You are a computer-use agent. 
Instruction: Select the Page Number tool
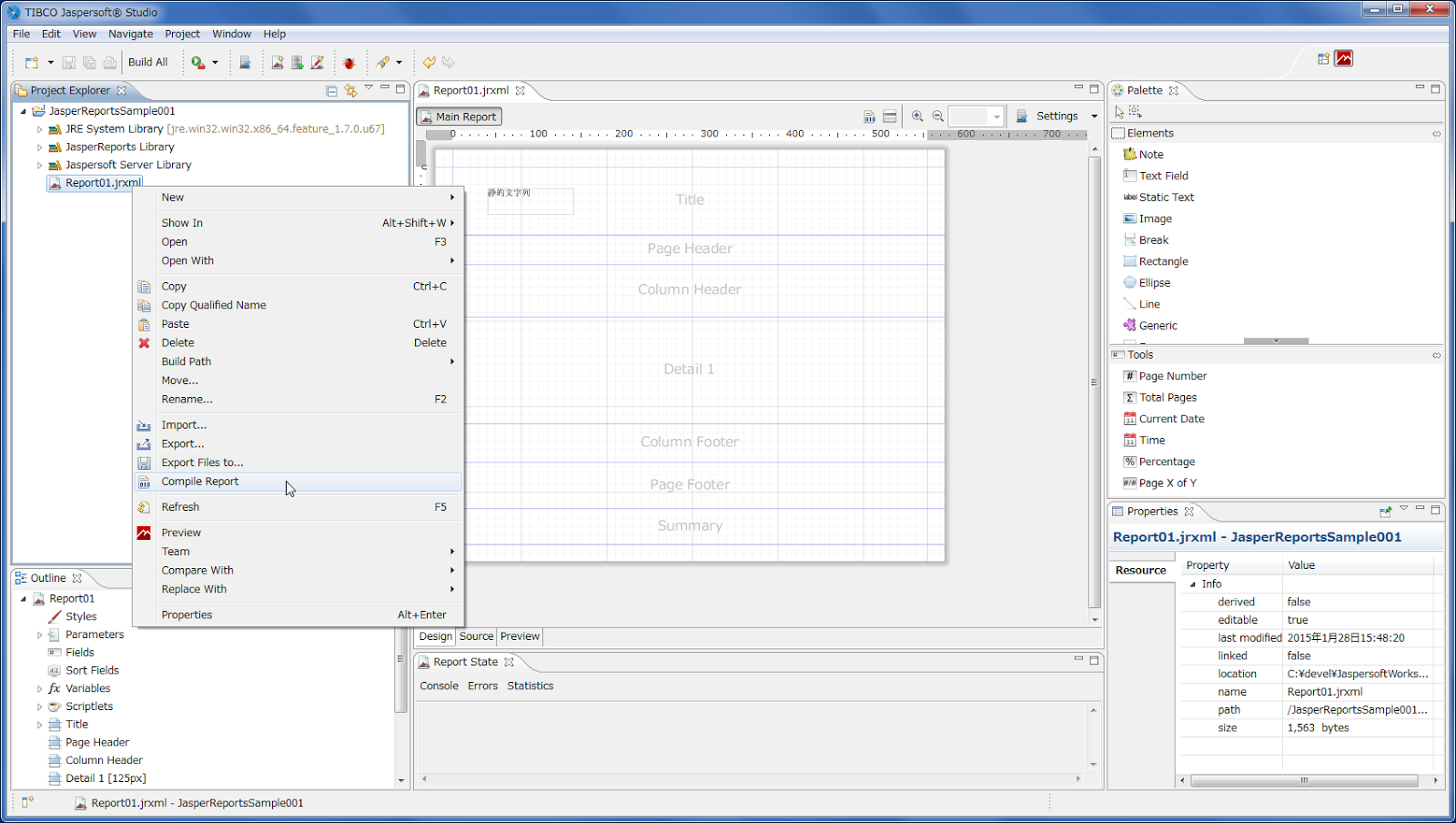(1172, 375)
